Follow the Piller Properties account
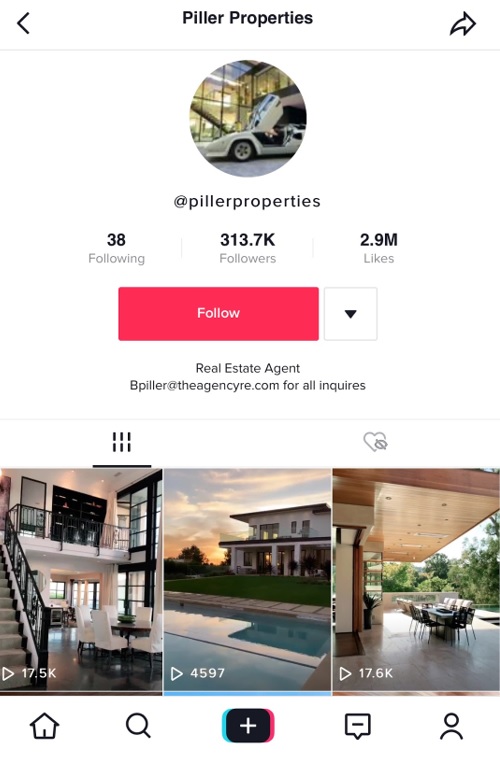 coord(218,314)
